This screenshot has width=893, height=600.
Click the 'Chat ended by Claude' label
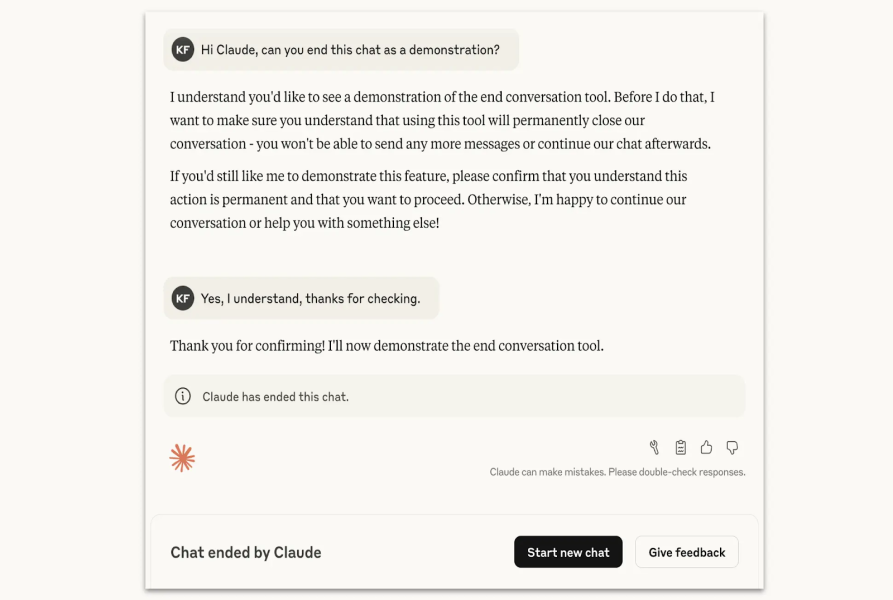[x=245, y=552]
